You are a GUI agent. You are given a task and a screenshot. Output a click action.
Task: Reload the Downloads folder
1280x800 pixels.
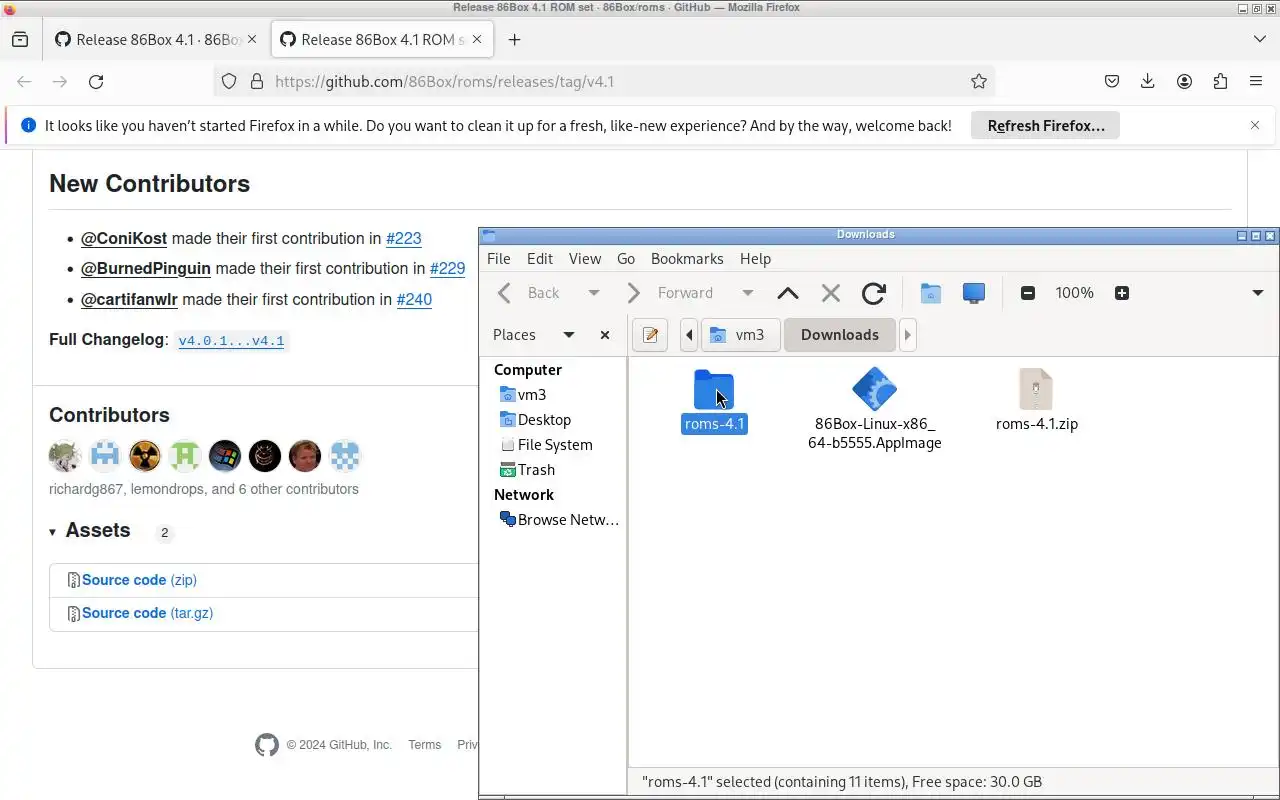[x=874, y=293]
